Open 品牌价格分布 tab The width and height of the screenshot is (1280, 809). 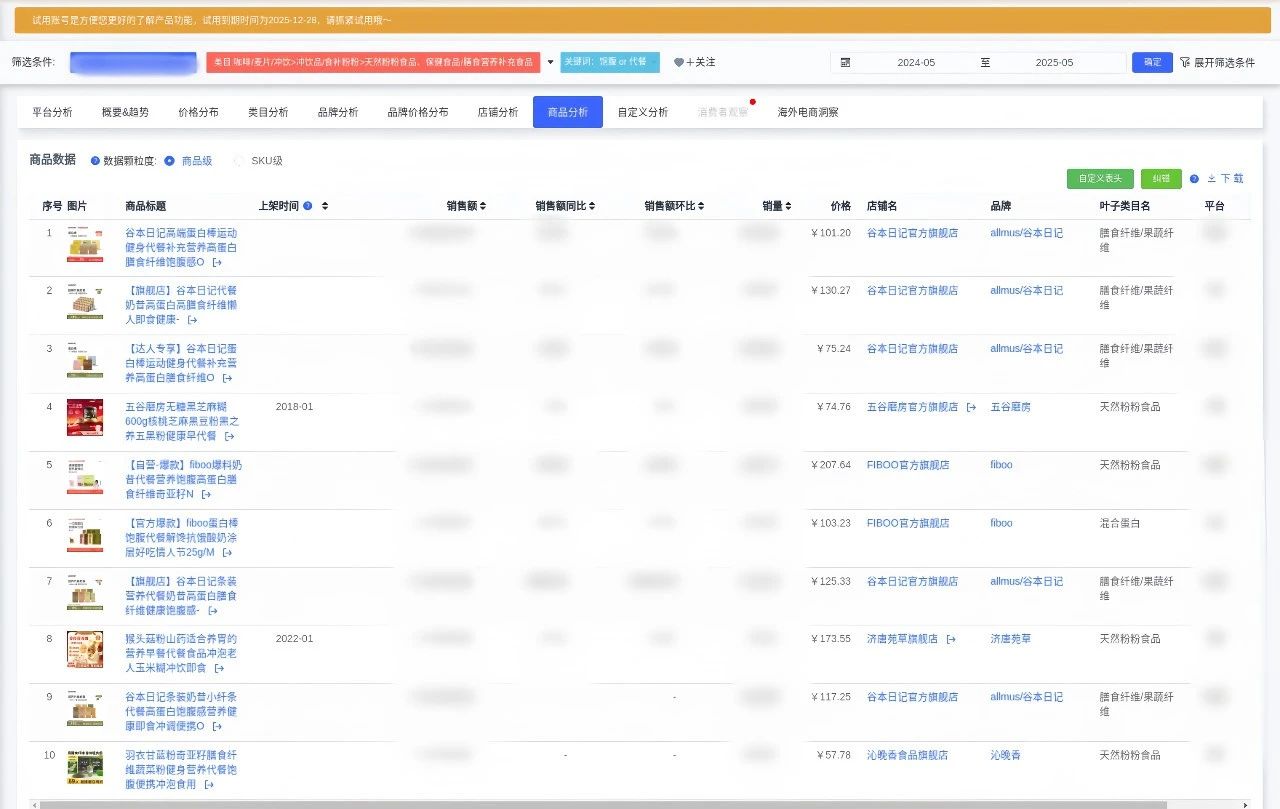[x=418, y=112]
